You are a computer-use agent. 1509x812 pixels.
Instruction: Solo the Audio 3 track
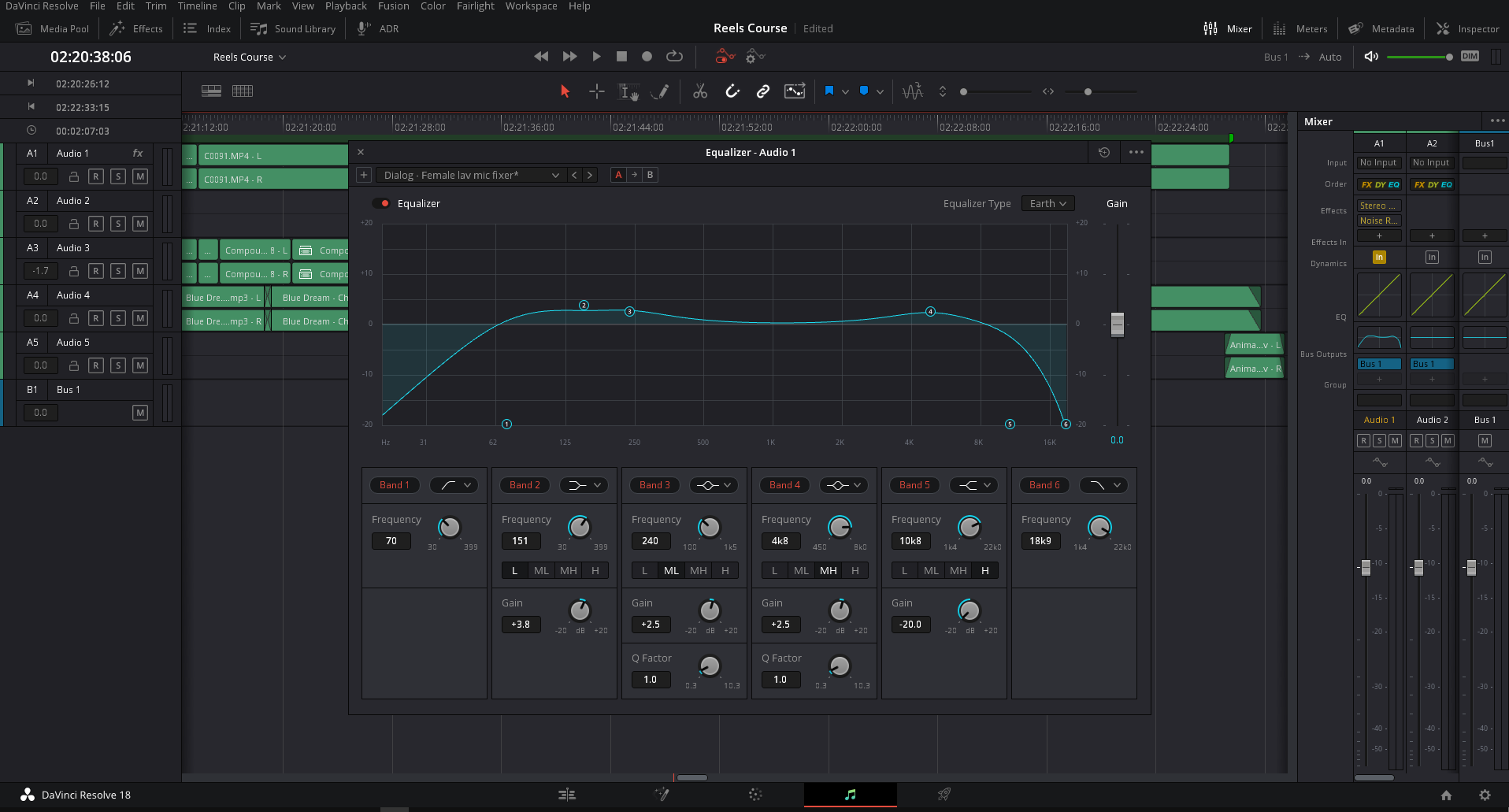[x=118, y=271]
